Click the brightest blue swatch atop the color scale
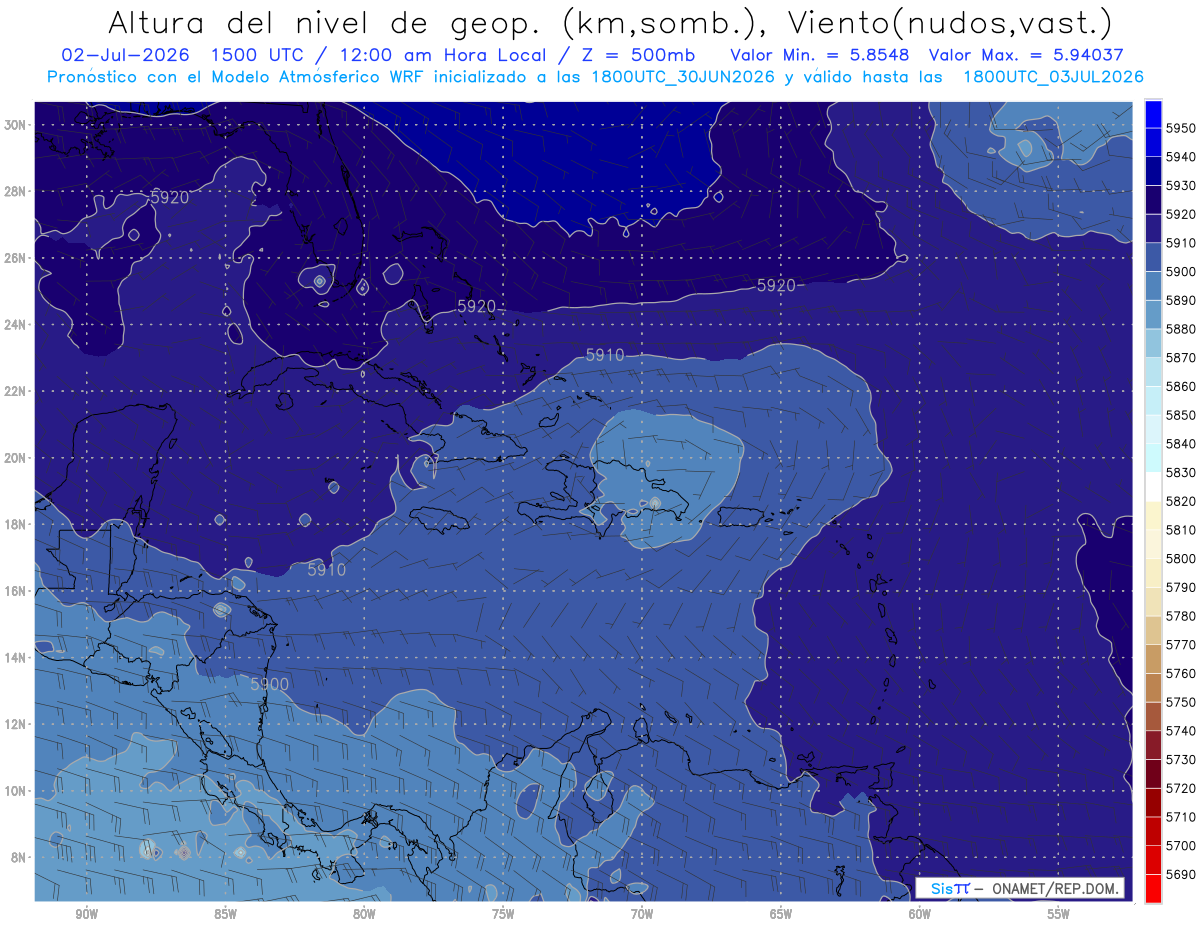 click(1153, 113)
